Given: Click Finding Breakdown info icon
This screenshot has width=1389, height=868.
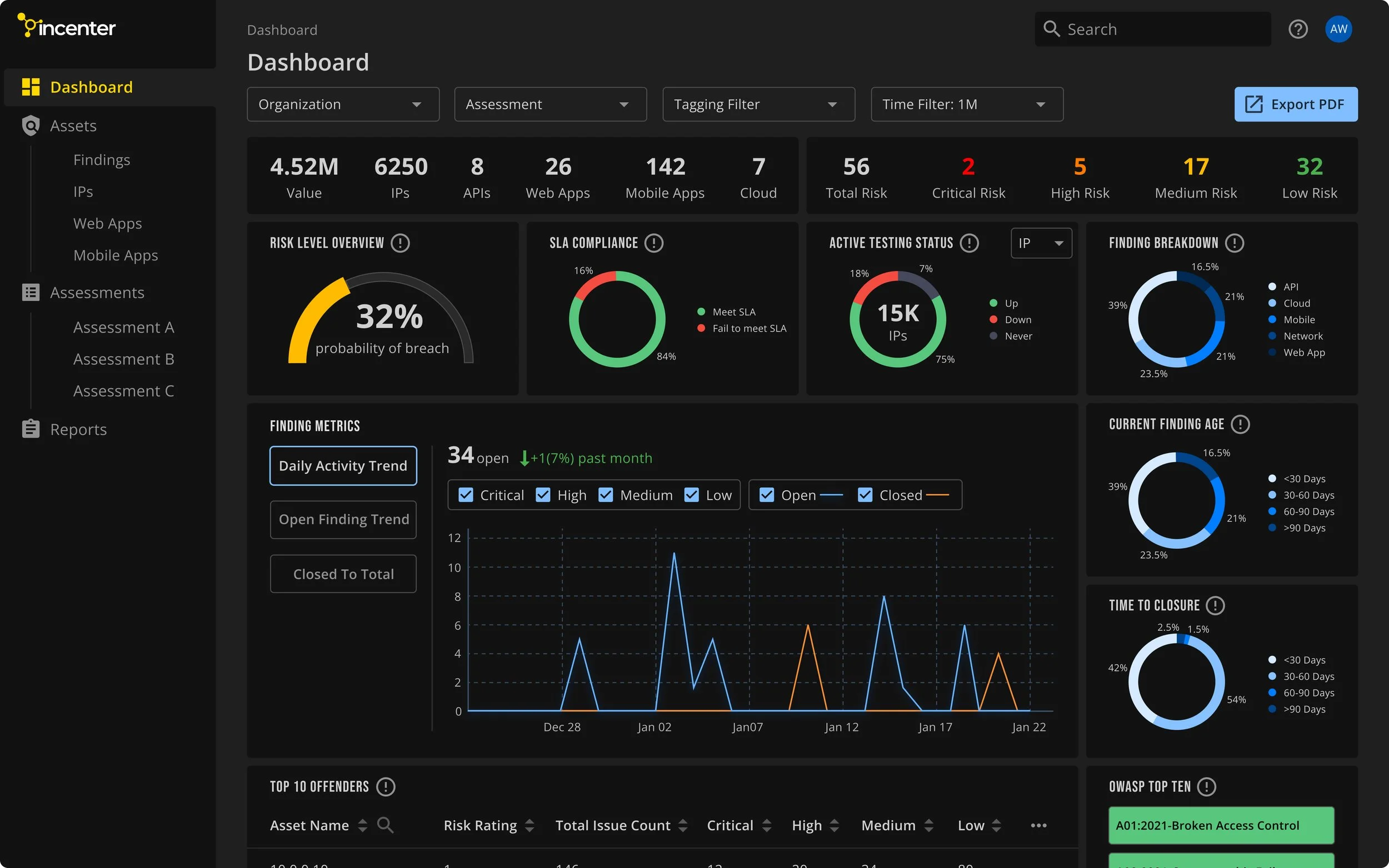Looking at the screenshot, I should click(1234, 243).
